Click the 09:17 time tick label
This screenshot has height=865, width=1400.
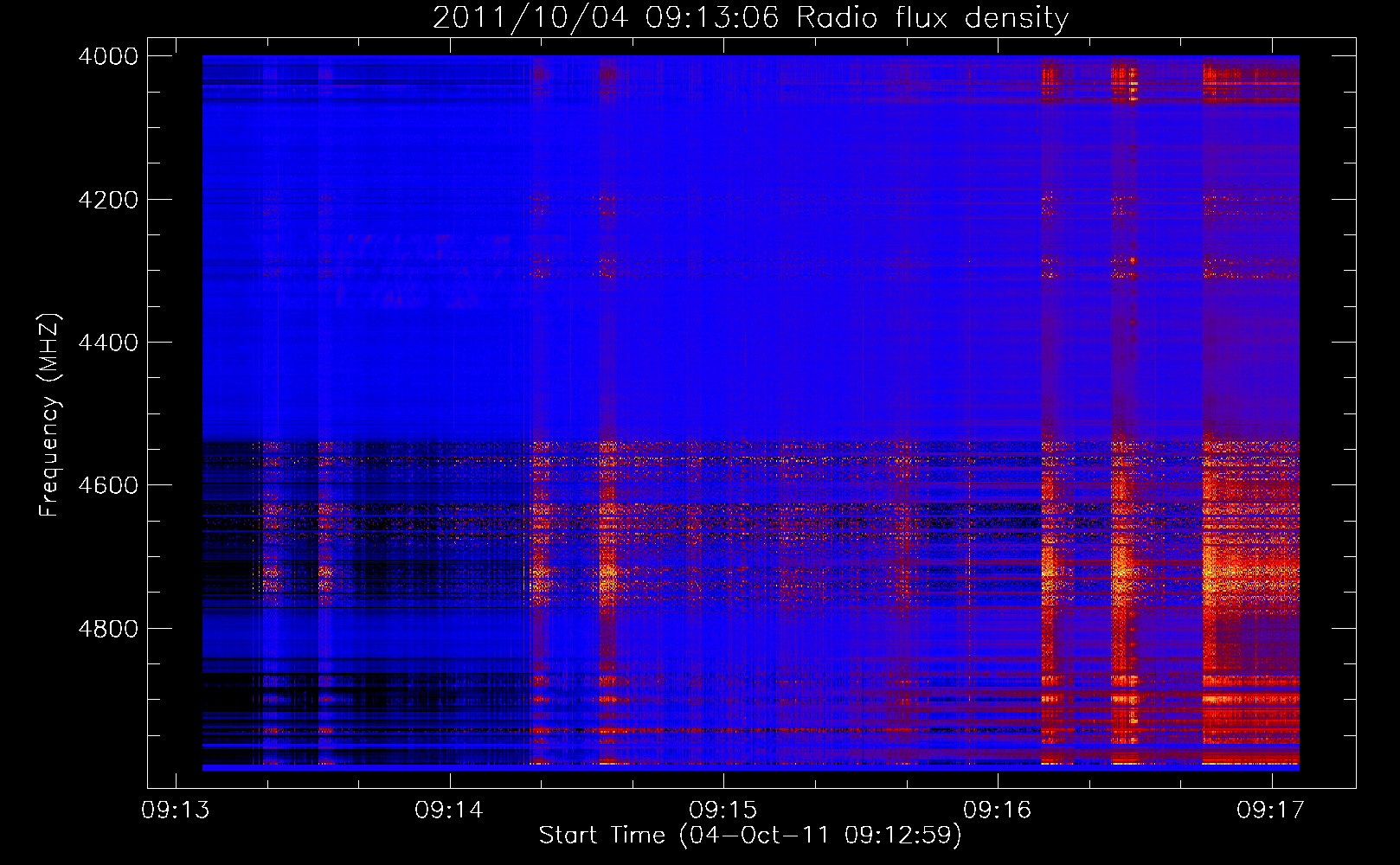tap(1271, 810)
